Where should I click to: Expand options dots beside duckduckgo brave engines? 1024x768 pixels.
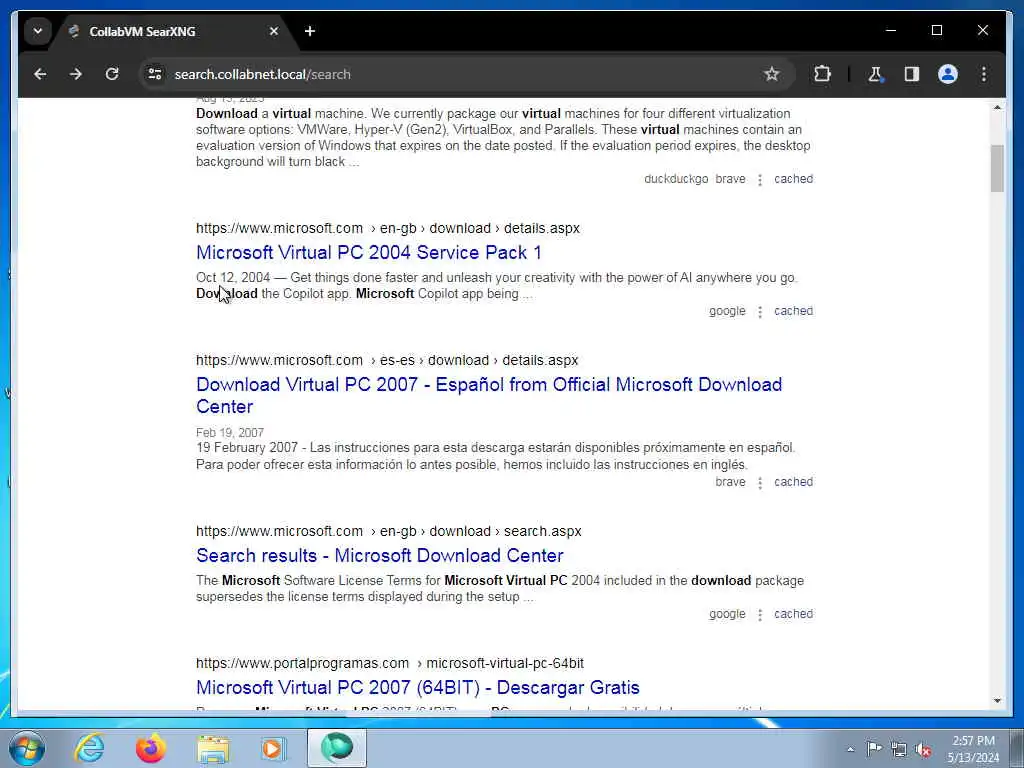click(x=760, y=180)
